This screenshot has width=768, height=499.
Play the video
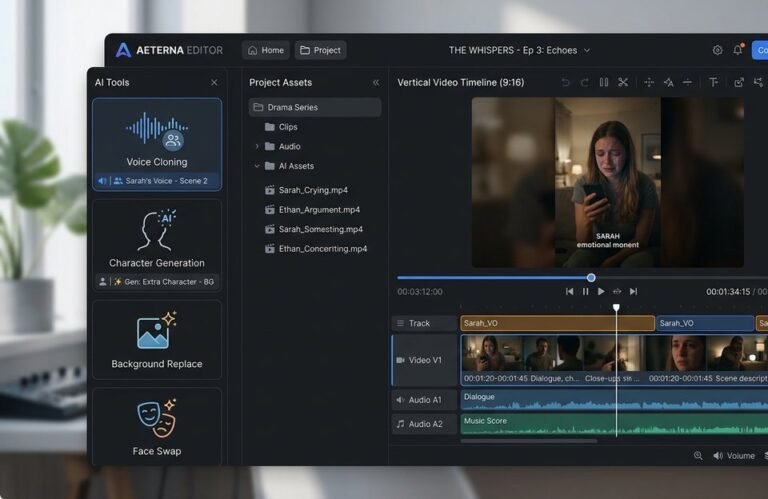pos(601,291)
